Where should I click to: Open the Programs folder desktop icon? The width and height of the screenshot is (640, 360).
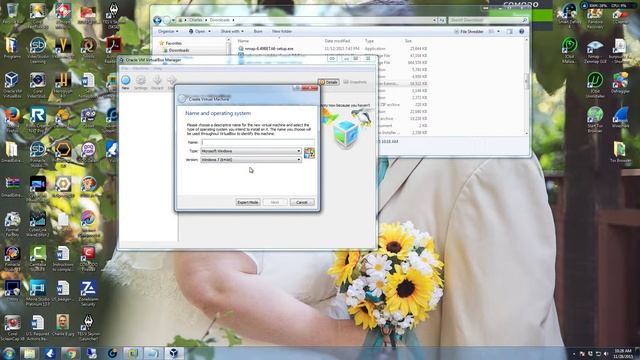pos(12,48)
